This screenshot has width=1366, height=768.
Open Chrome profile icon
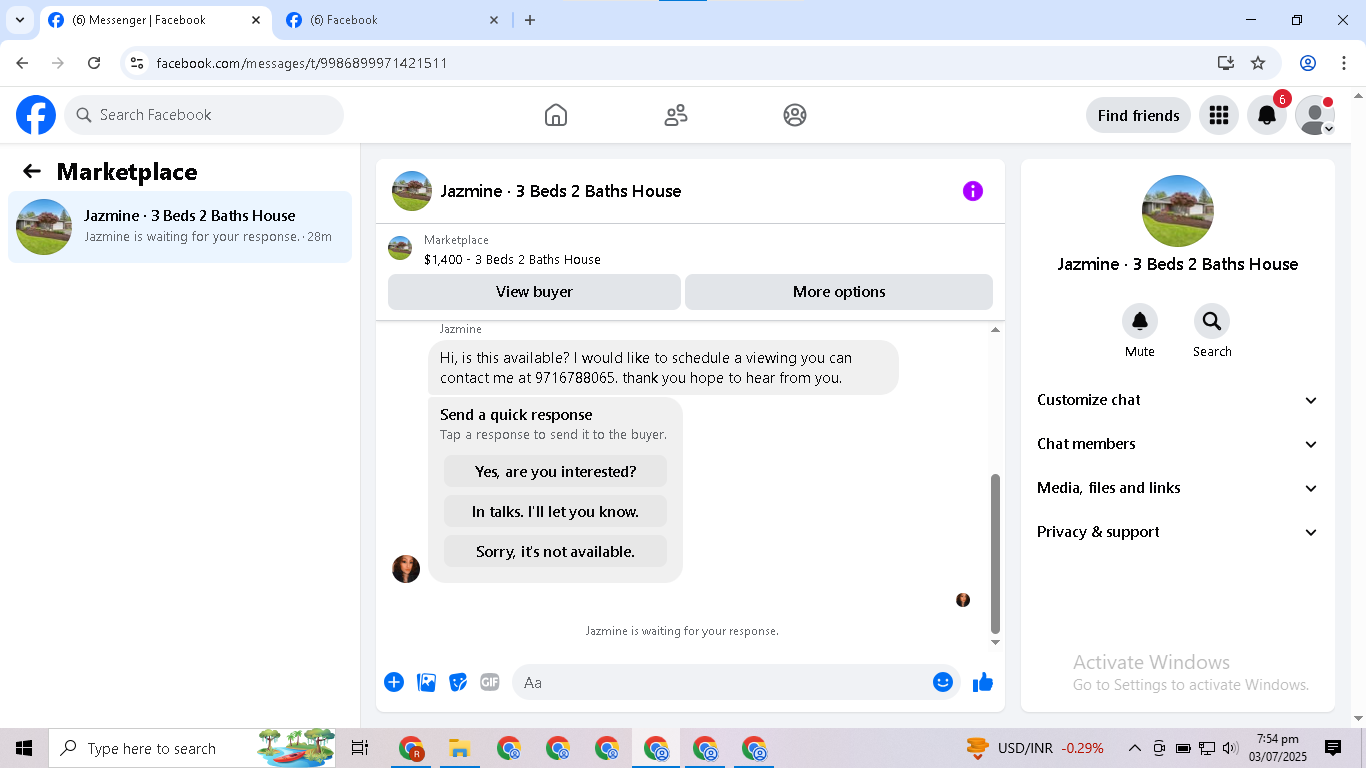tap(1308, 63)
